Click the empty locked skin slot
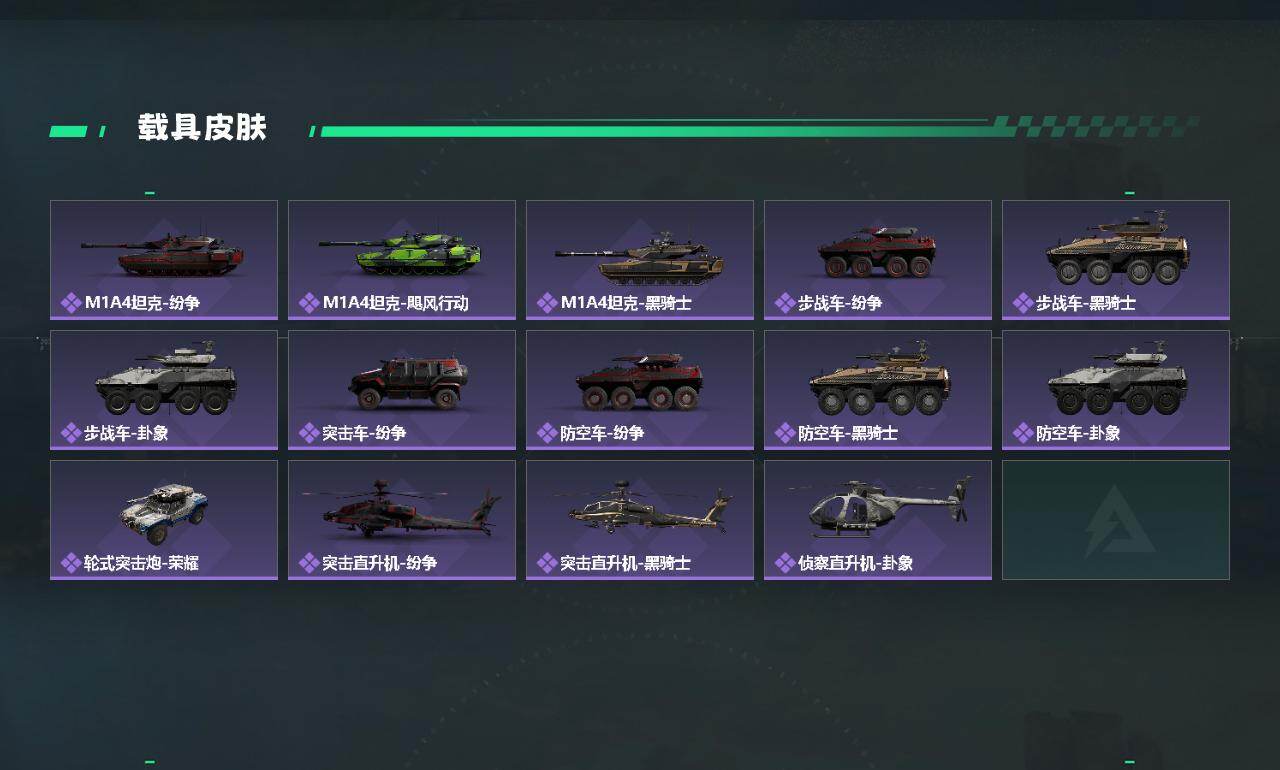The image size is (1280, 770). click(x=1116, y=520)
